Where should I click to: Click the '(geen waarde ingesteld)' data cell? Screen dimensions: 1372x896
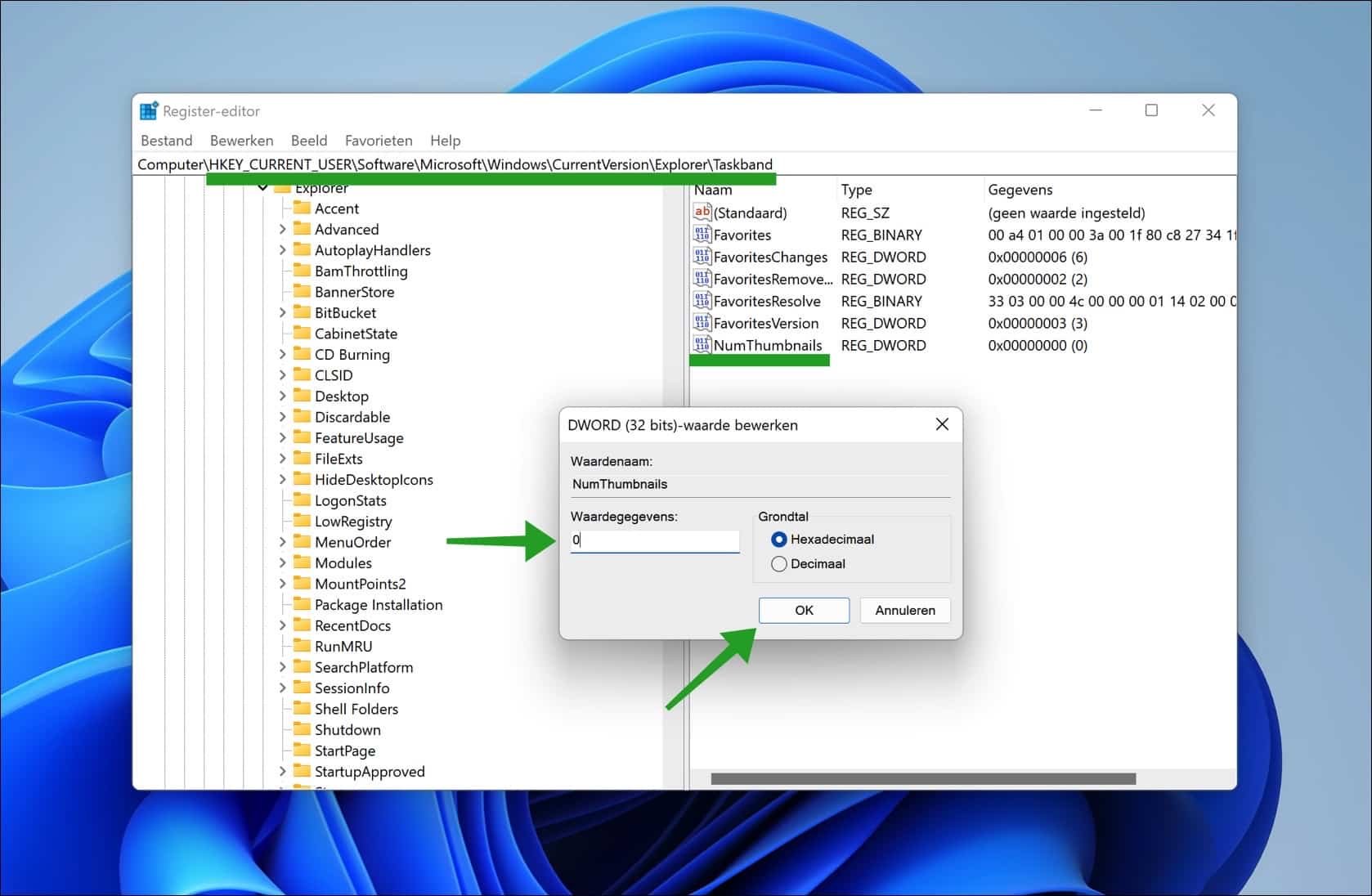pyautogui.click(x=1066, y=213)
